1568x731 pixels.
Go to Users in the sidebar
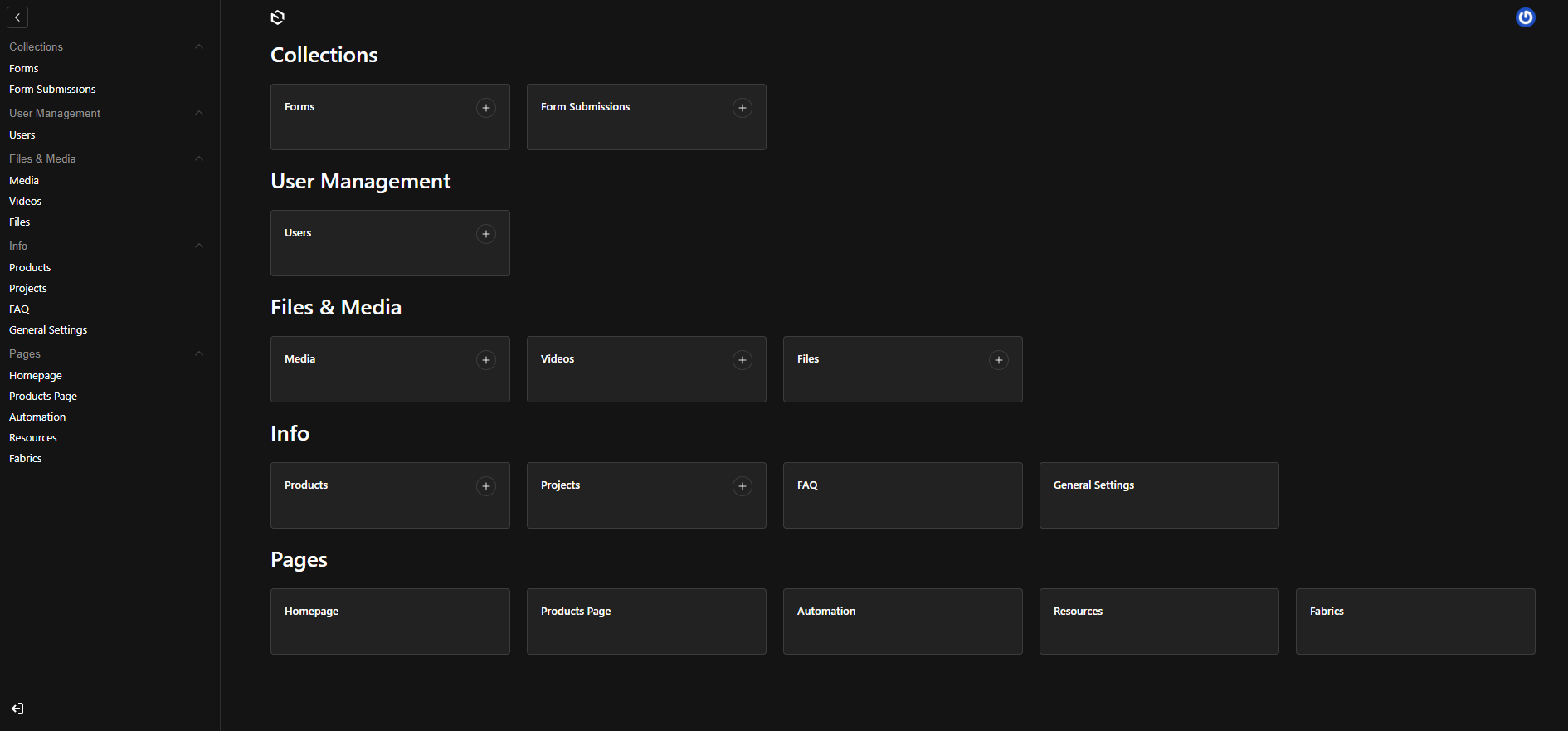(x=22, y=134)
